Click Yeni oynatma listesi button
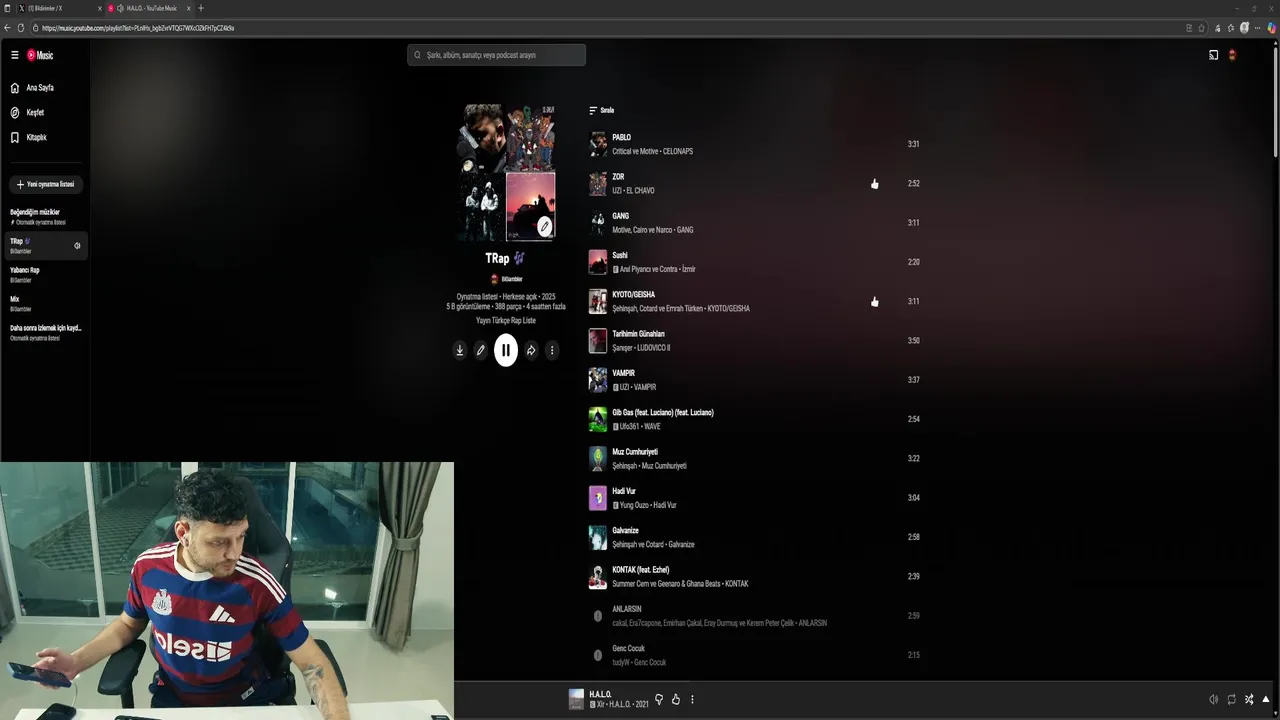Screen dimensions: 1280x720 [45, 184]
